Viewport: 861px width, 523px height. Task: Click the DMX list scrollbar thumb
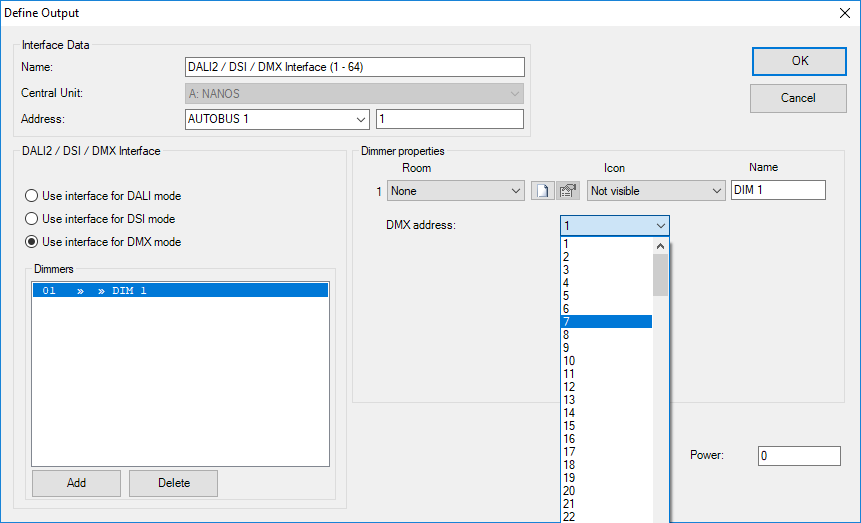pyautogui.click(x=660, y=274)
